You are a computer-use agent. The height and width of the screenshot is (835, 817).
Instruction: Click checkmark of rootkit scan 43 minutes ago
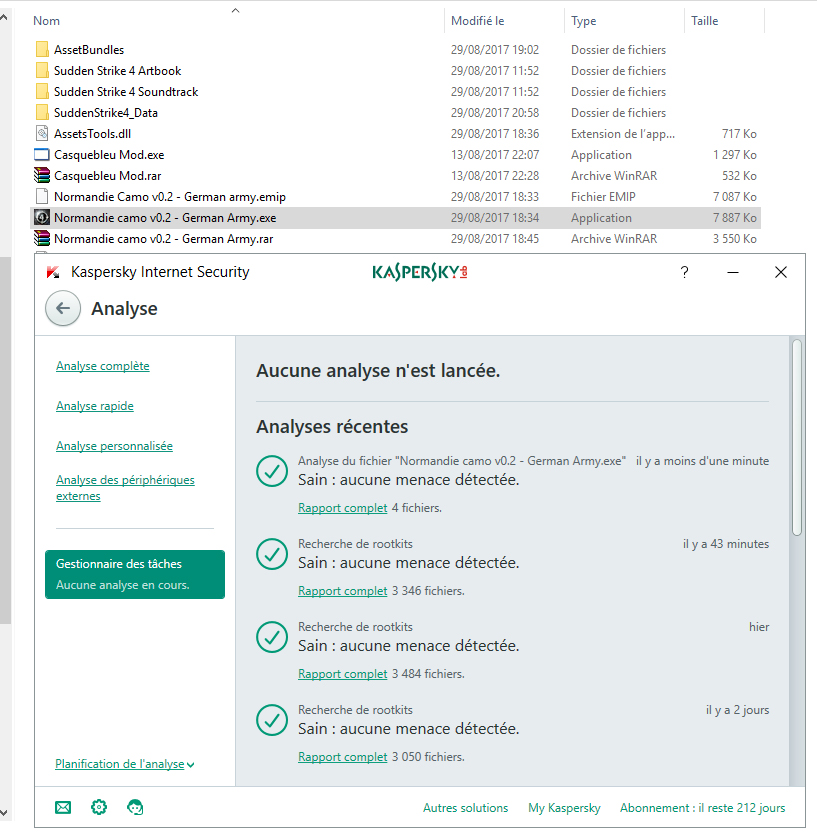272,554
